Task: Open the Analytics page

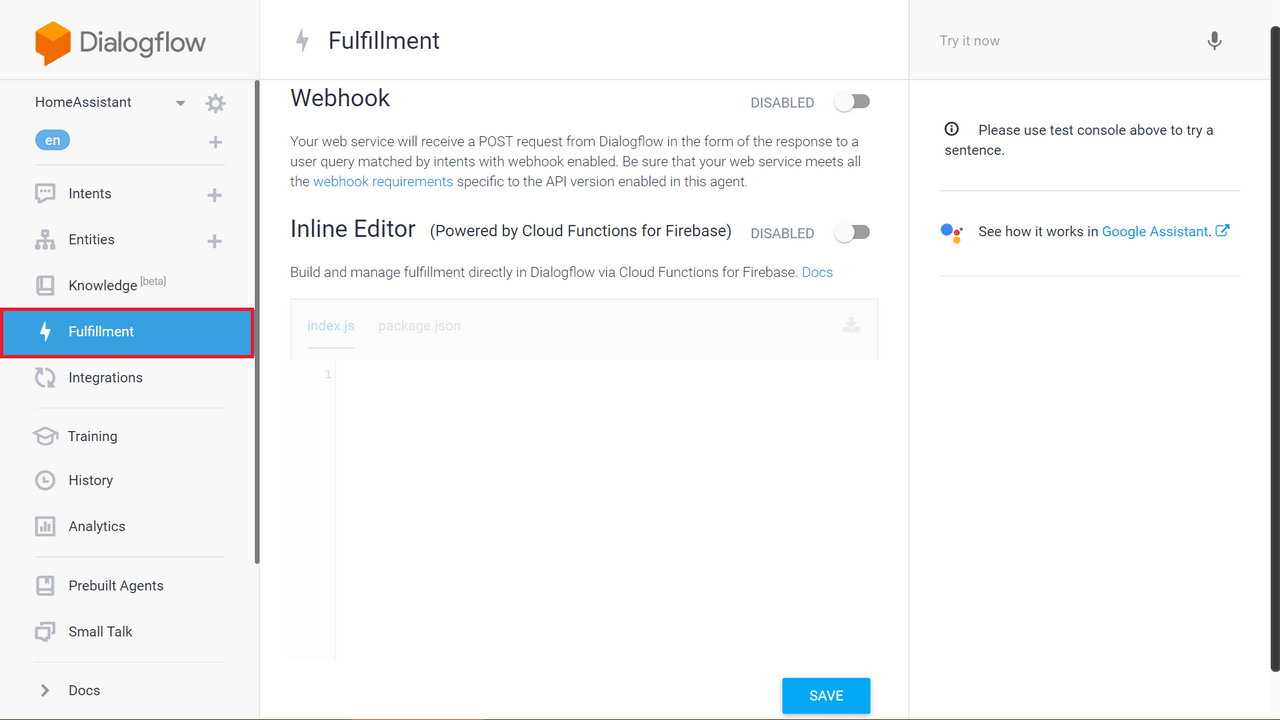Action: click(x=97, y=526)
